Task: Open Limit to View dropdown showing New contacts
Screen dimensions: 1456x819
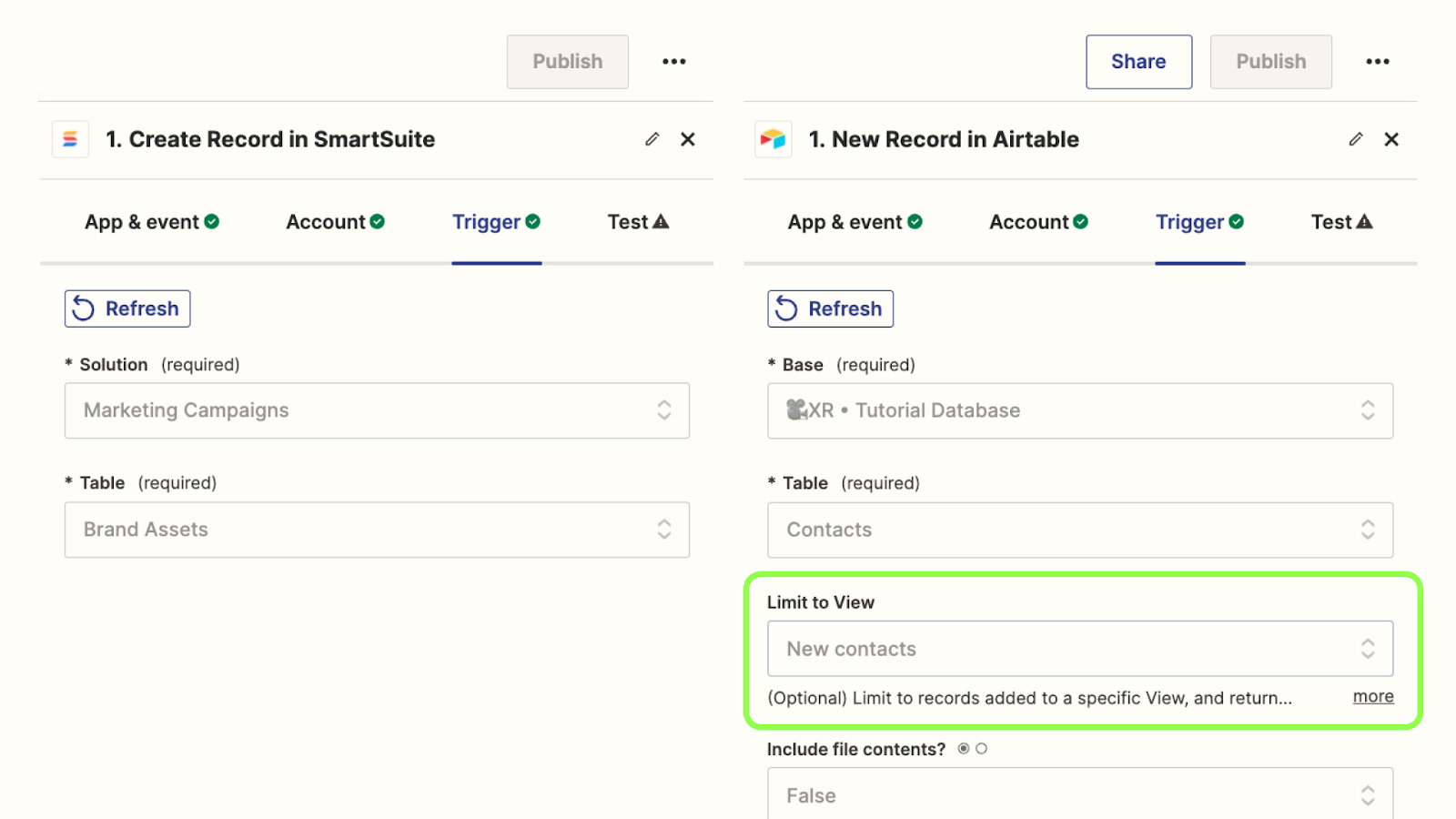Action: click(1080, 649)
